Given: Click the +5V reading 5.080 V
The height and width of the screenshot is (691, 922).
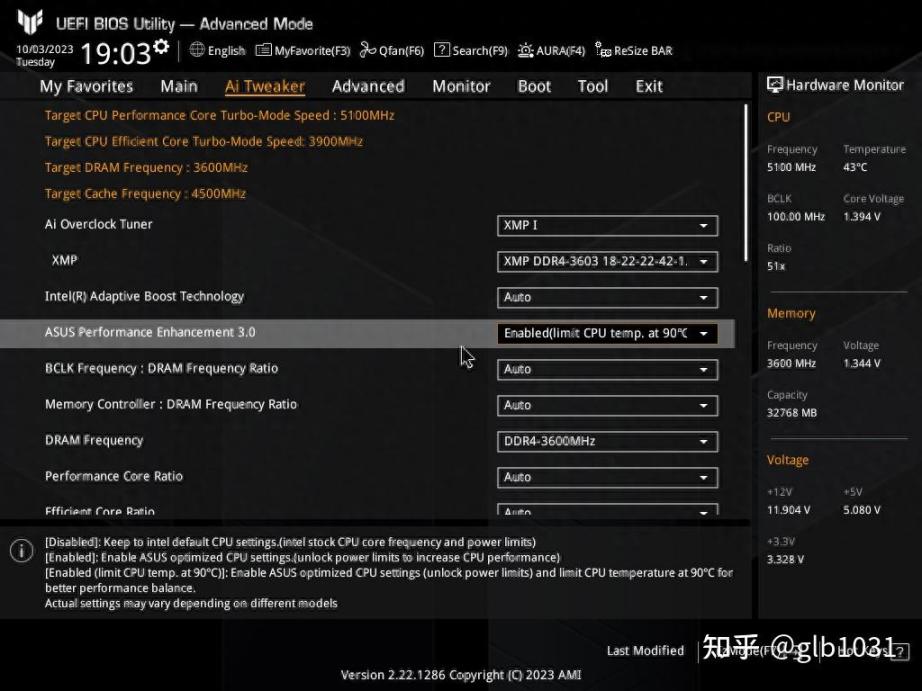Looking at the screenshot, I should 861,510.
